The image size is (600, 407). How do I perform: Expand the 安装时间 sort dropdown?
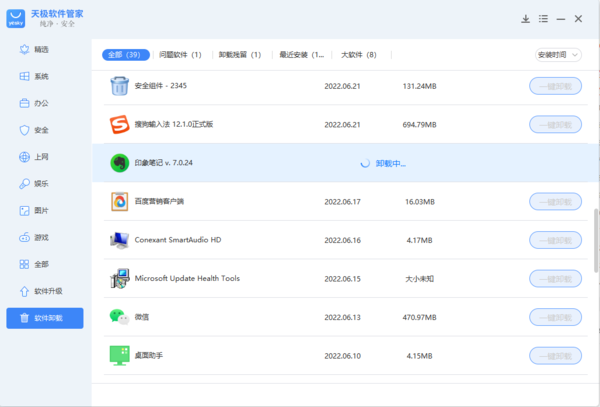[557, 54]
